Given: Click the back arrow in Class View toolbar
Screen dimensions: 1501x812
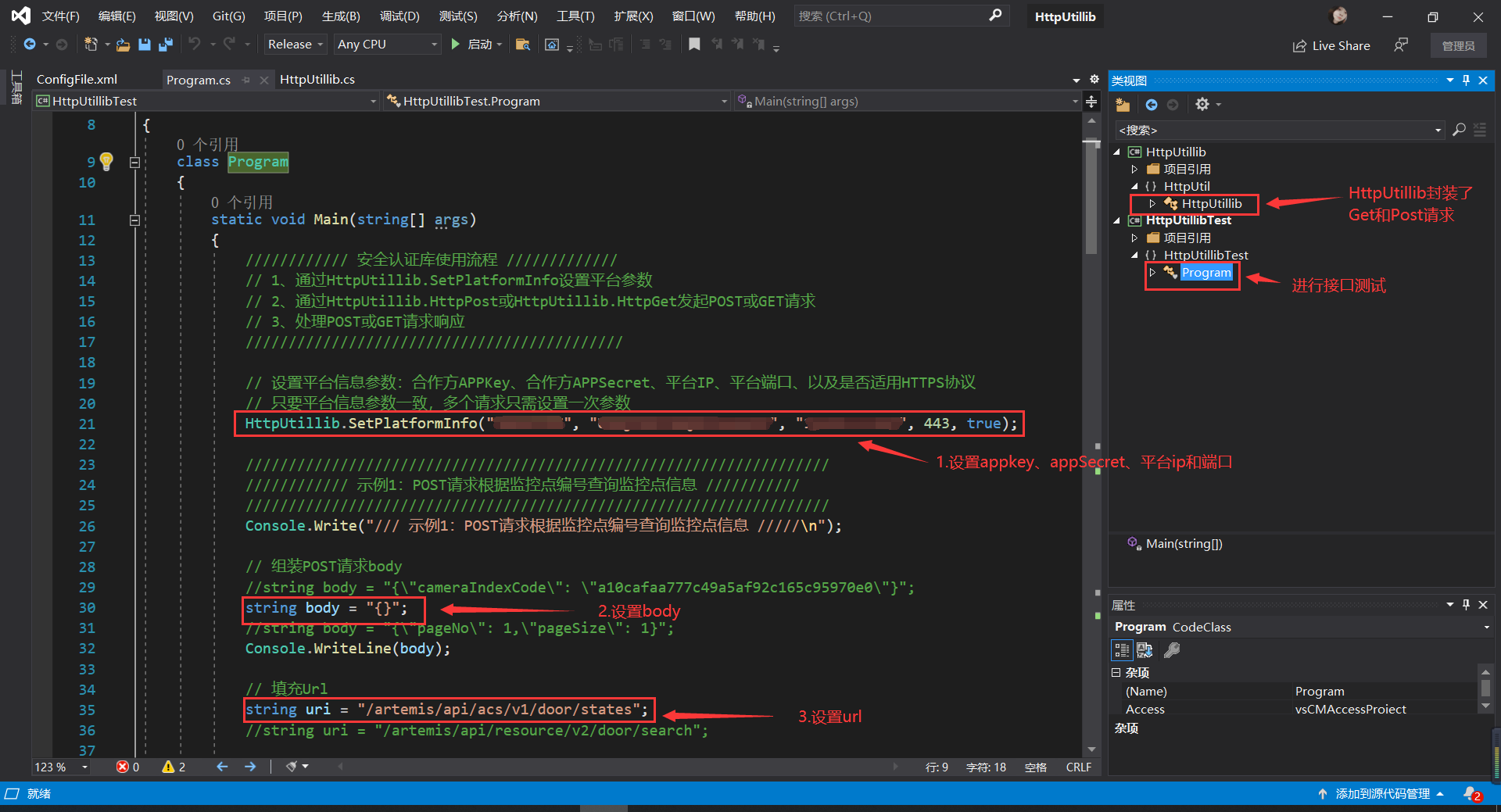Looking at the screenshot, I should (x=1152, y=105).
